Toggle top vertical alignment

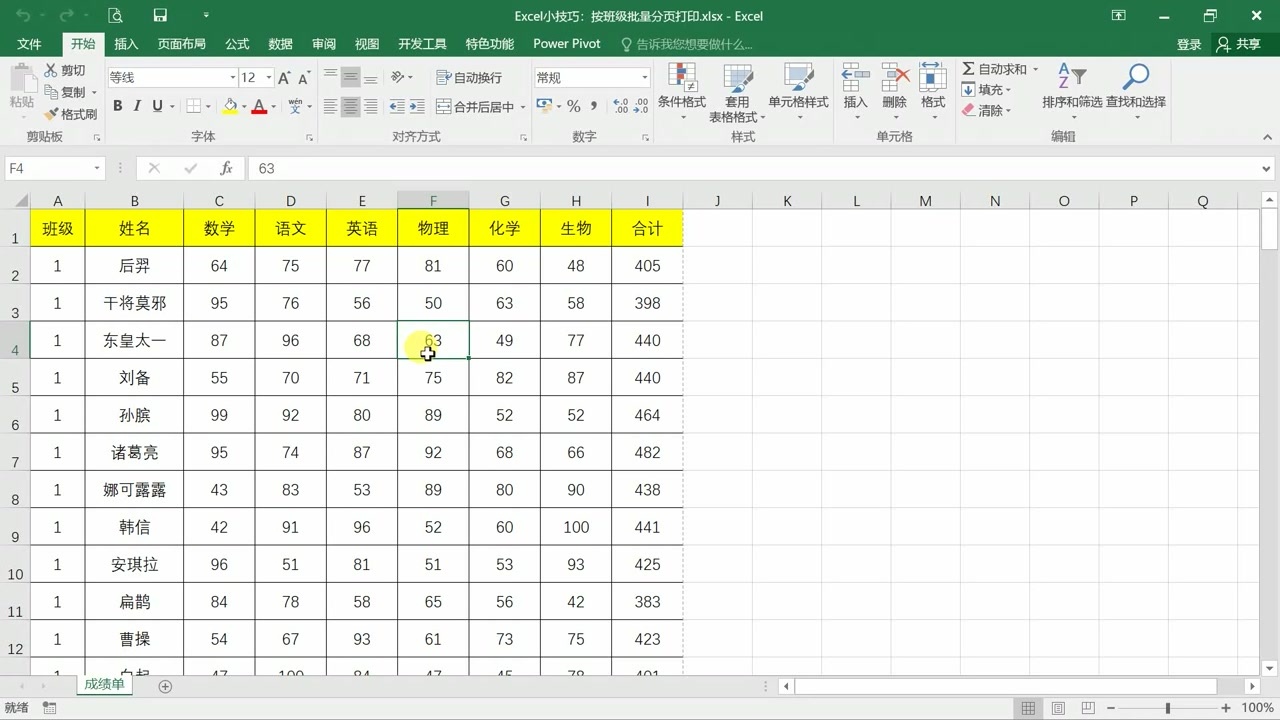[330, 78]
